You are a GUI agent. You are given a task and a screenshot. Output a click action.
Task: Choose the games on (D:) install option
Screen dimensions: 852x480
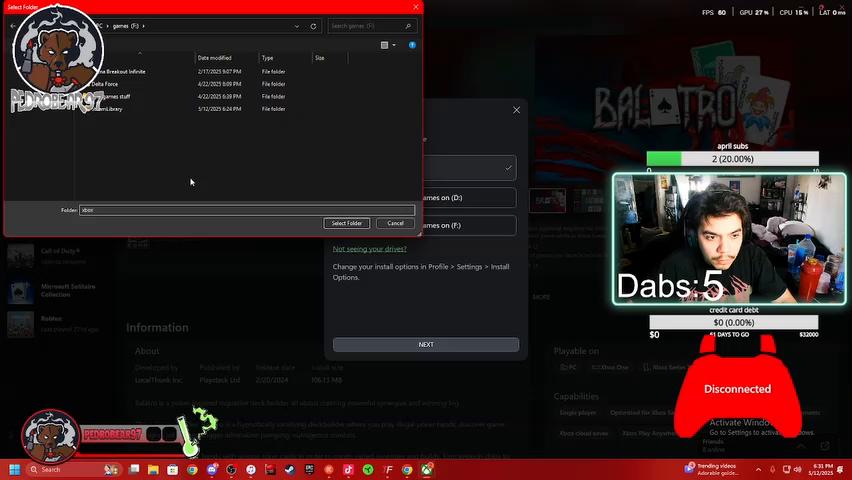pyautogui.click(x=470, y=198)
